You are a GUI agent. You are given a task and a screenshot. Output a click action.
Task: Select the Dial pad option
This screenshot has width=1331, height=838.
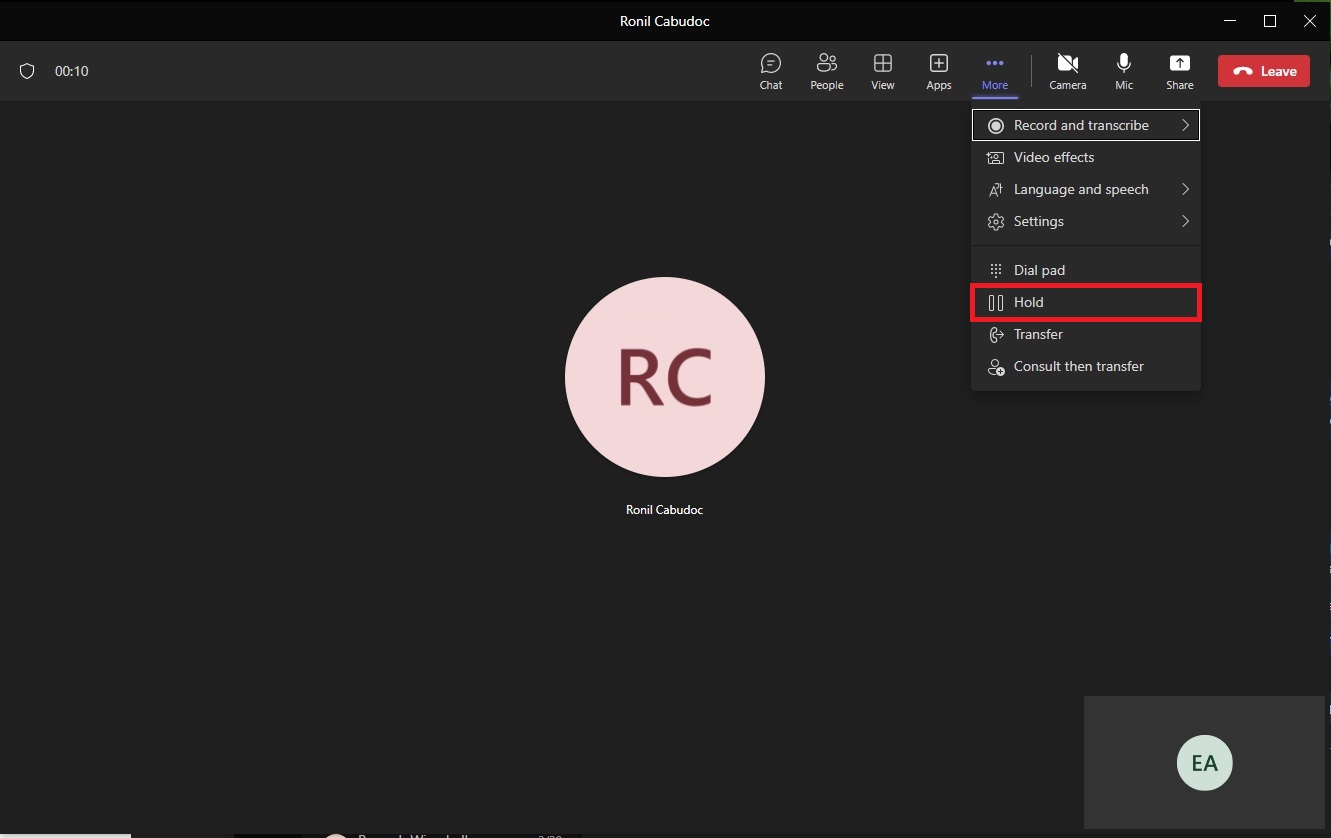click(x=1039, y=269)
